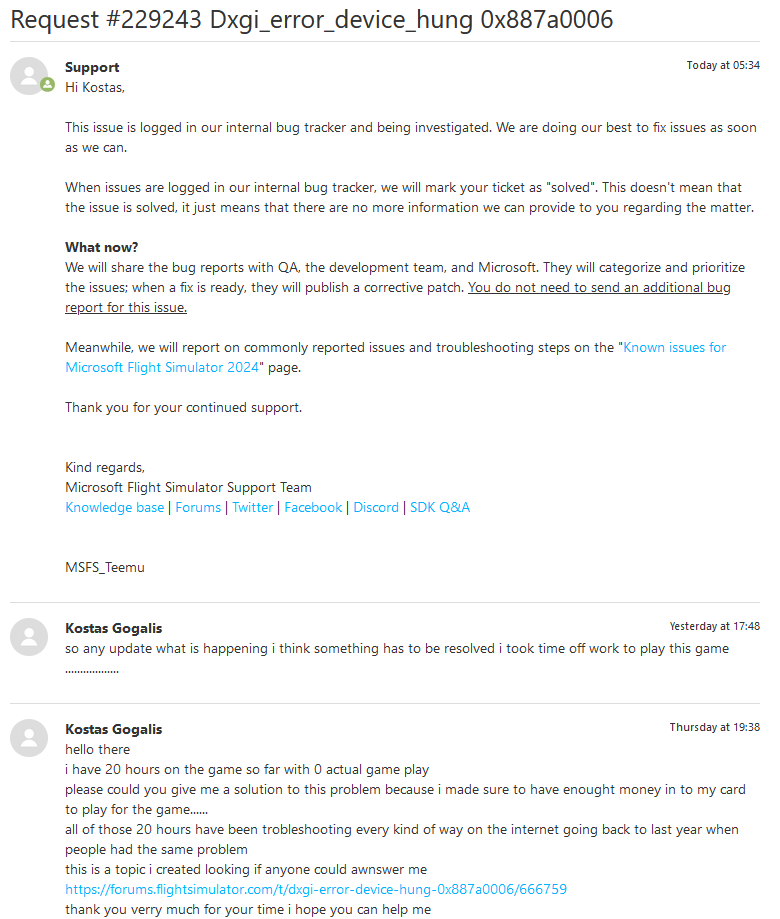Click the request title heading #229243

coord(311,19)
